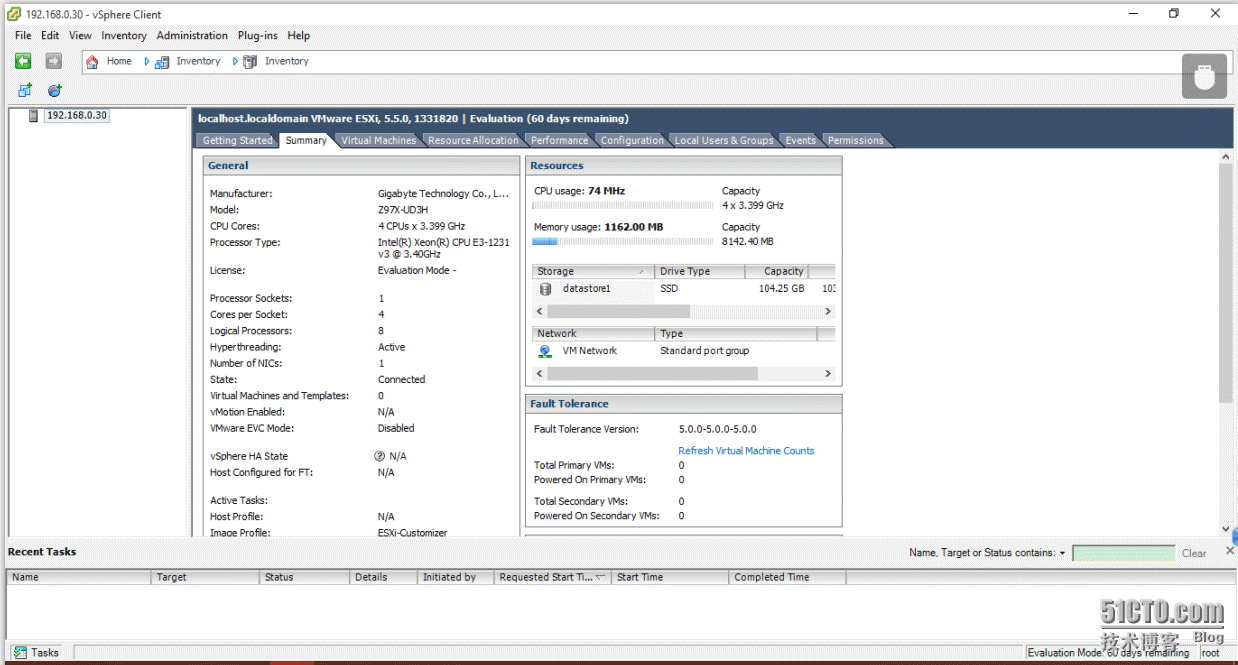Click the New Resource Pool toolbar icon
Image resolution: width=1238 pixels, height=665 pixels.
click(x=55, y=90)
